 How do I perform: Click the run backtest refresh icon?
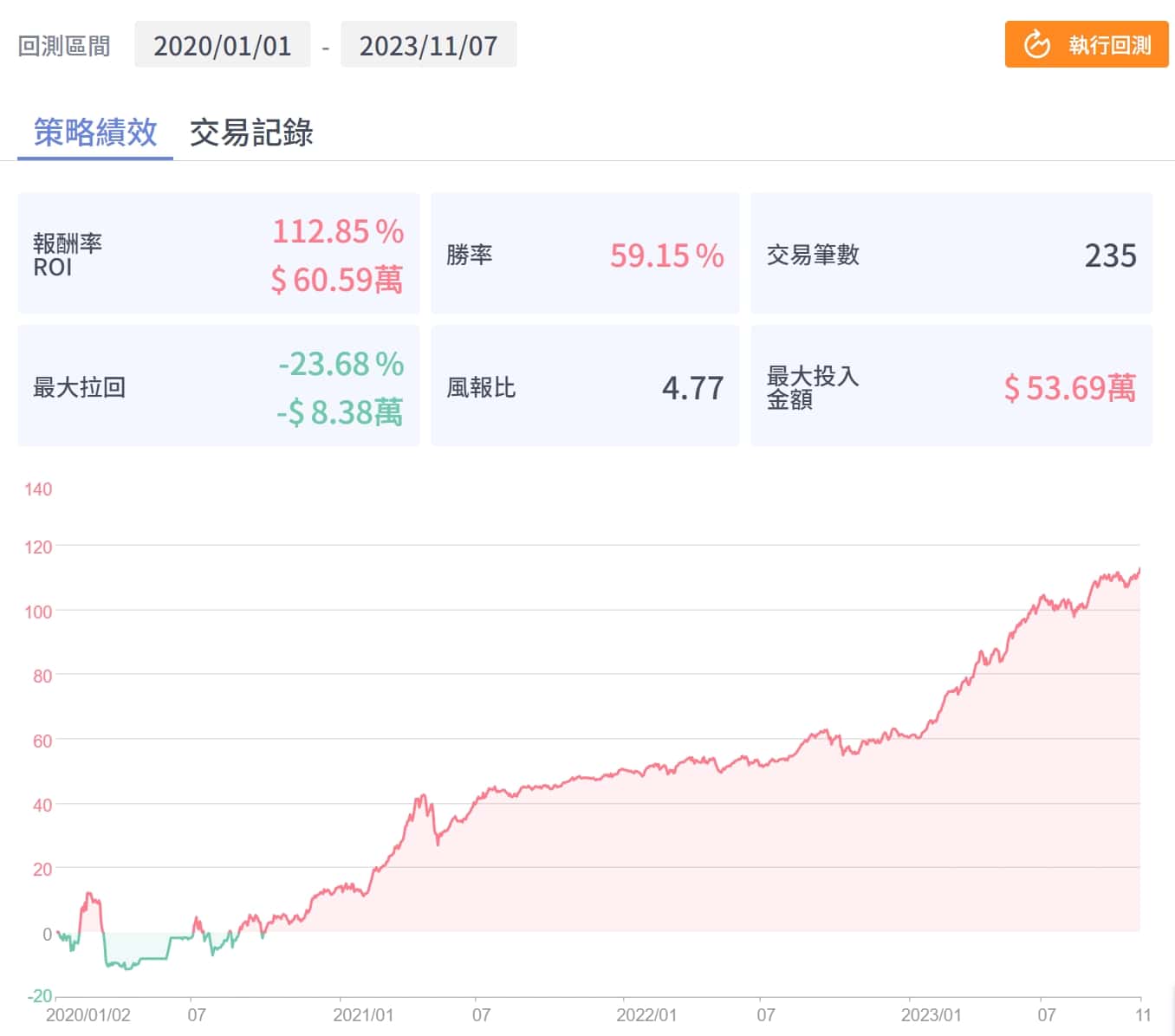(x=1036, y=44)
